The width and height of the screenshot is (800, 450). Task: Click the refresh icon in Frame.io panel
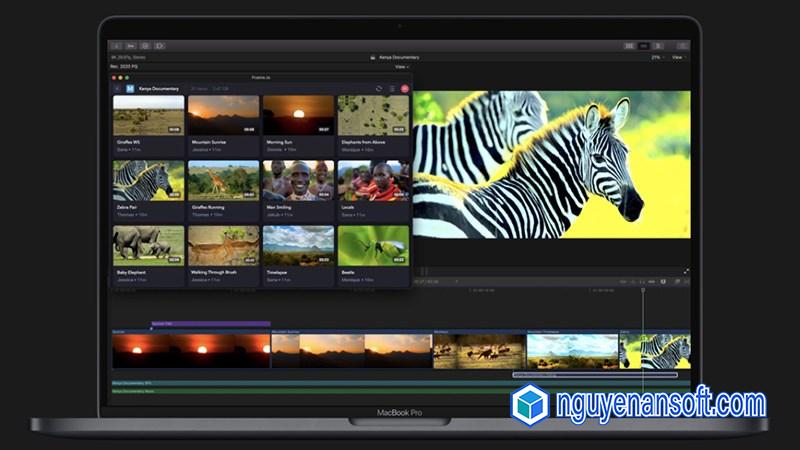[x=379, y=88]
